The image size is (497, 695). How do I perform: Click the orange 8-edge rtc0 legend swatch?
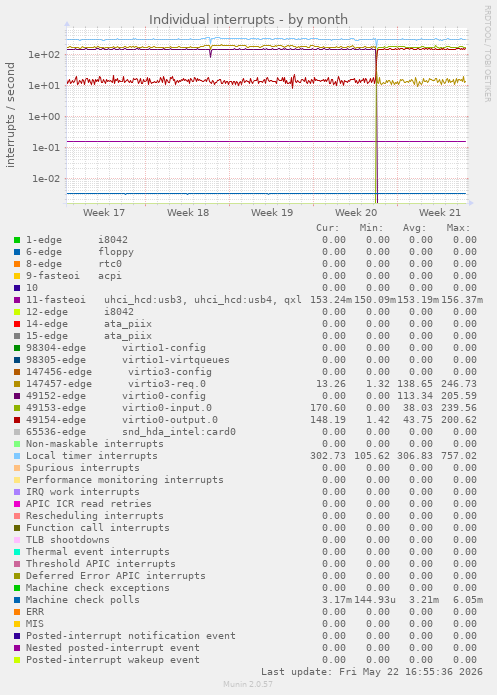click(x=17, y=264)
